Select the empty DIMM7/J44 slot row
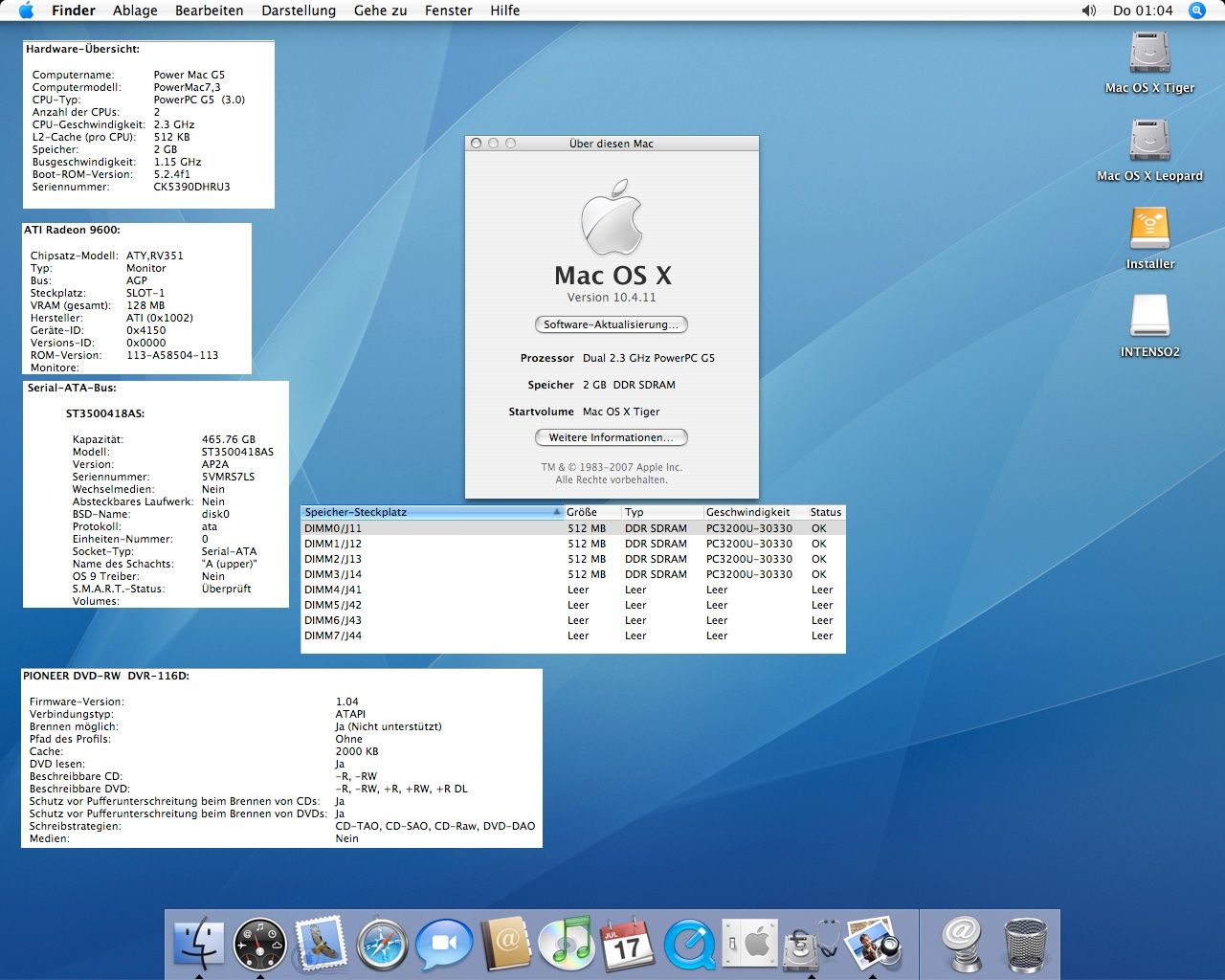 pos(573,635)
